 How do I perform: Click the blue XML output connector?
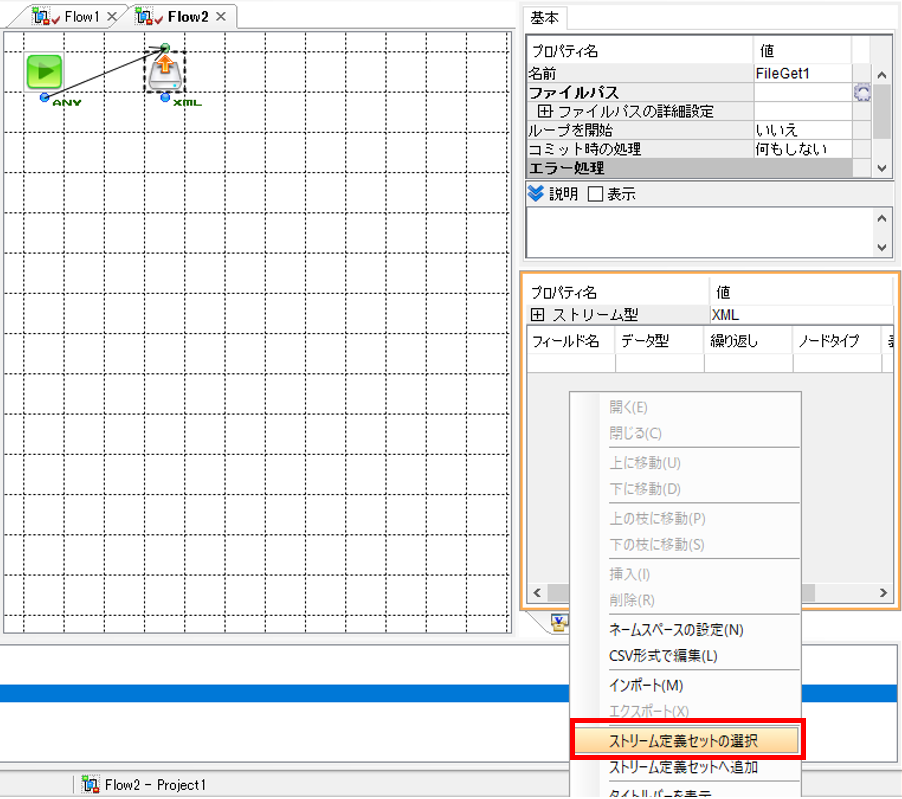pos(165,98)
